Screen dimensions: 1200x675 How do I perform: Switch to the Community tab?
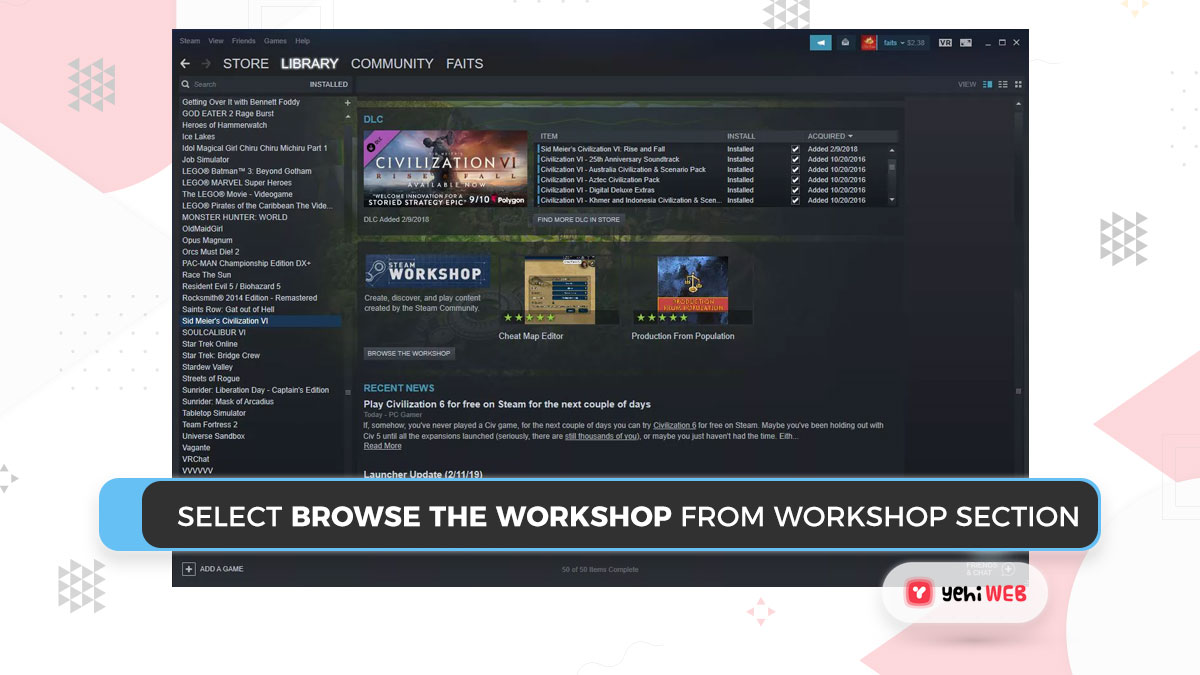[392, 63]
